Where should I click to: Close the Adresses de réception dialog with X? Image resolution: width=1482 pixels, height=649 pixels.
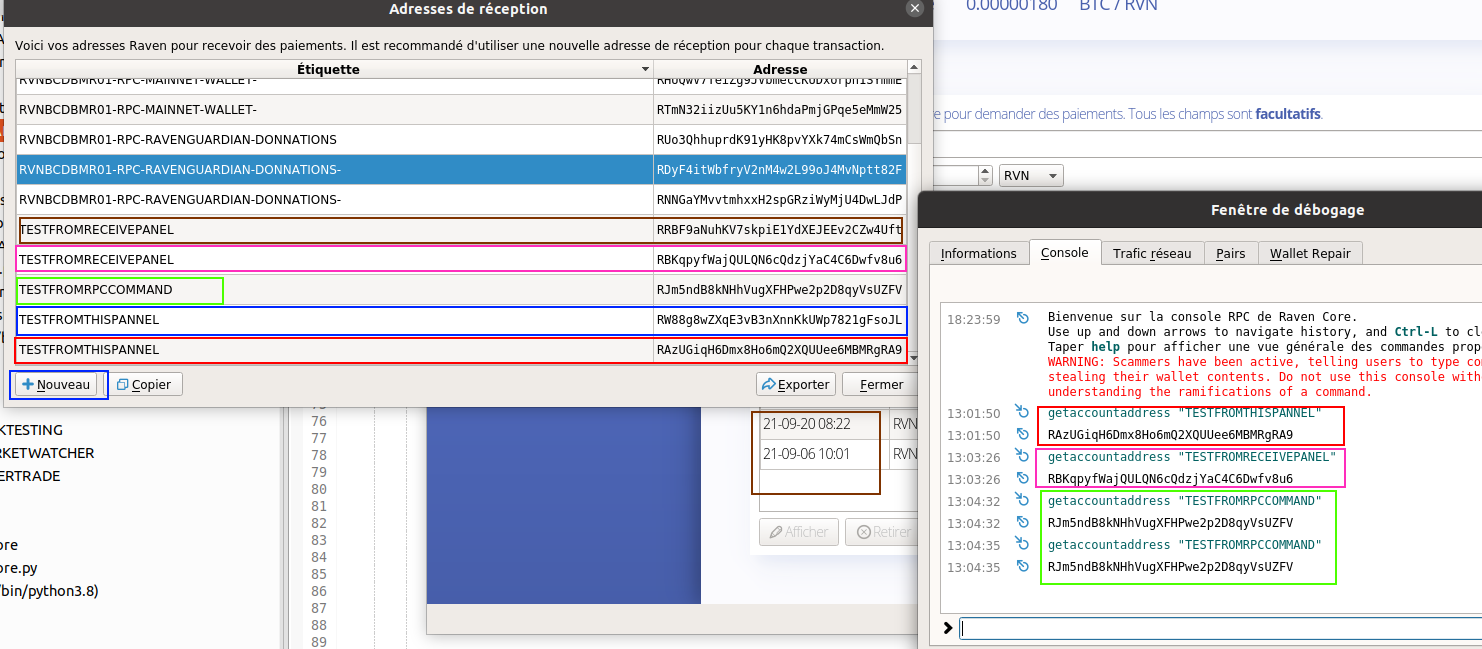pyautogui.click(x=914, y=8)
